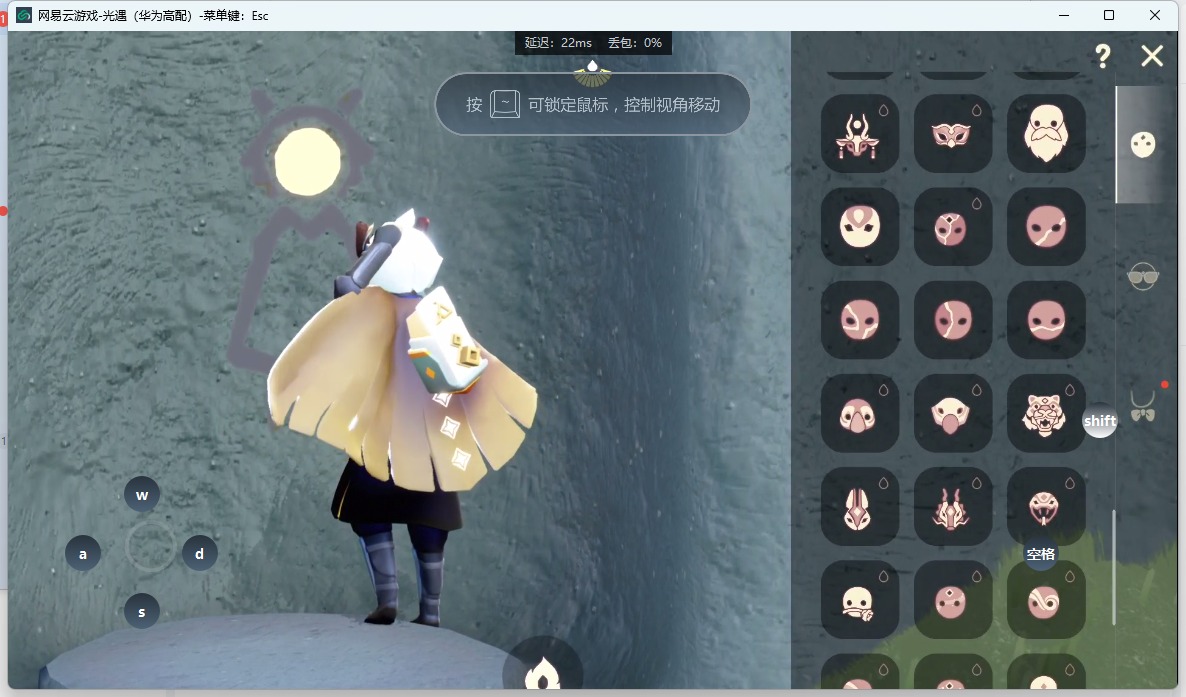Screen dimensions: 1186x697
Task: Close the outfit panel with X
Action: tap(1152, 56)
